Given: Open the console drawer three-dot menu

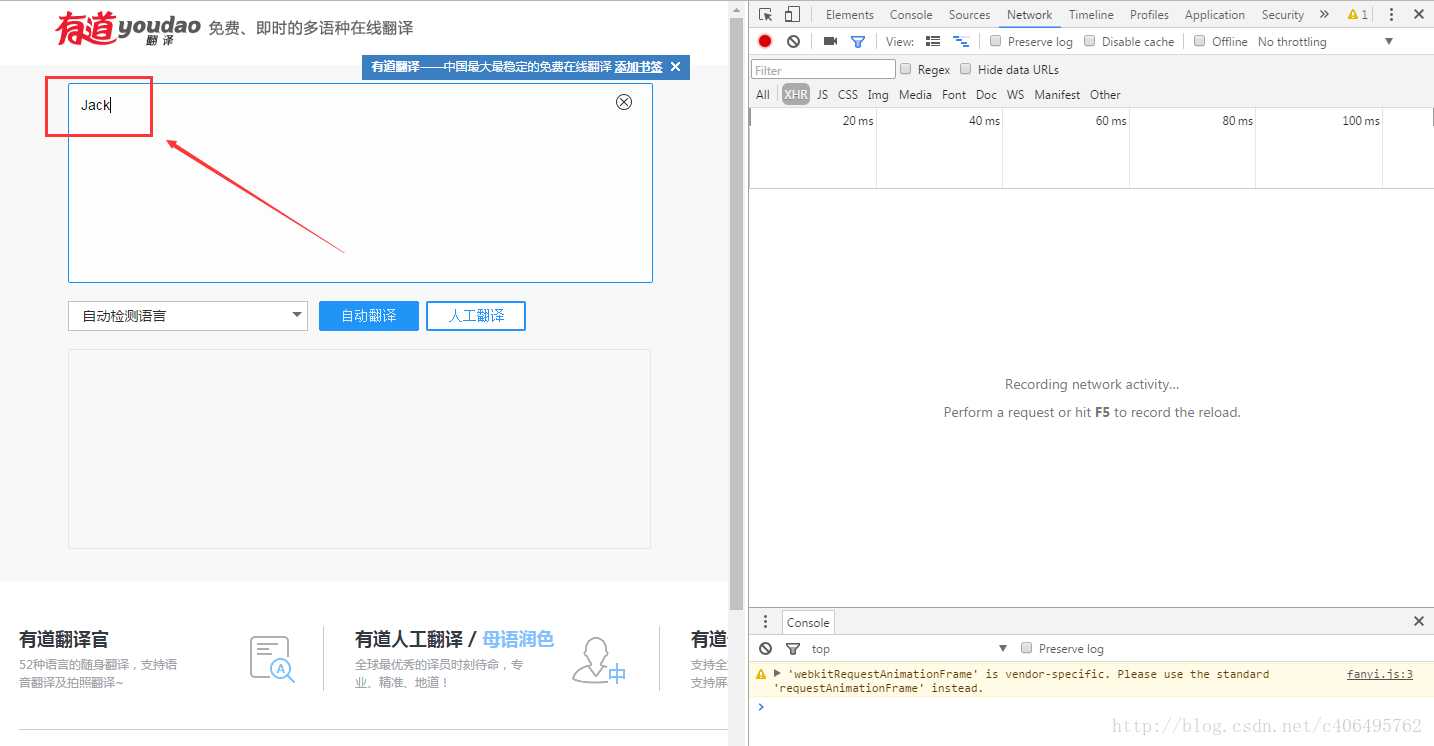Looking at the screenshot, I should (765, 621).
